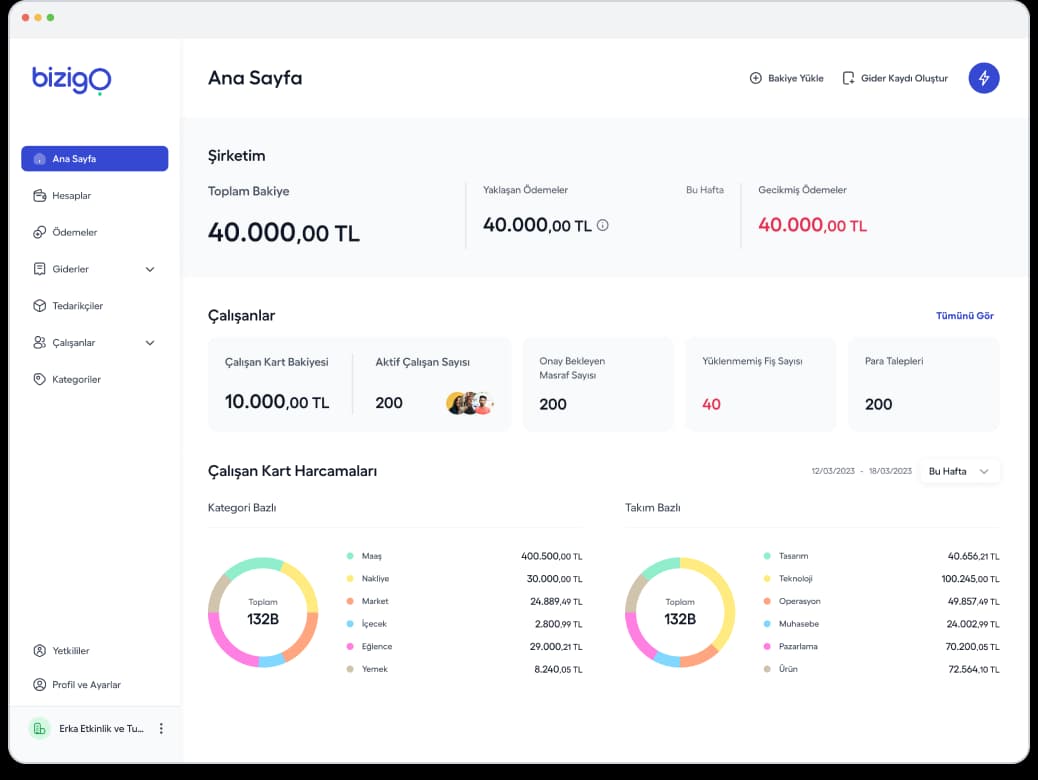Open the Bu Hafta date range dropdown
Viewport: 1038px width, 780px height.
pyautogui.click(x=959, y=471)
